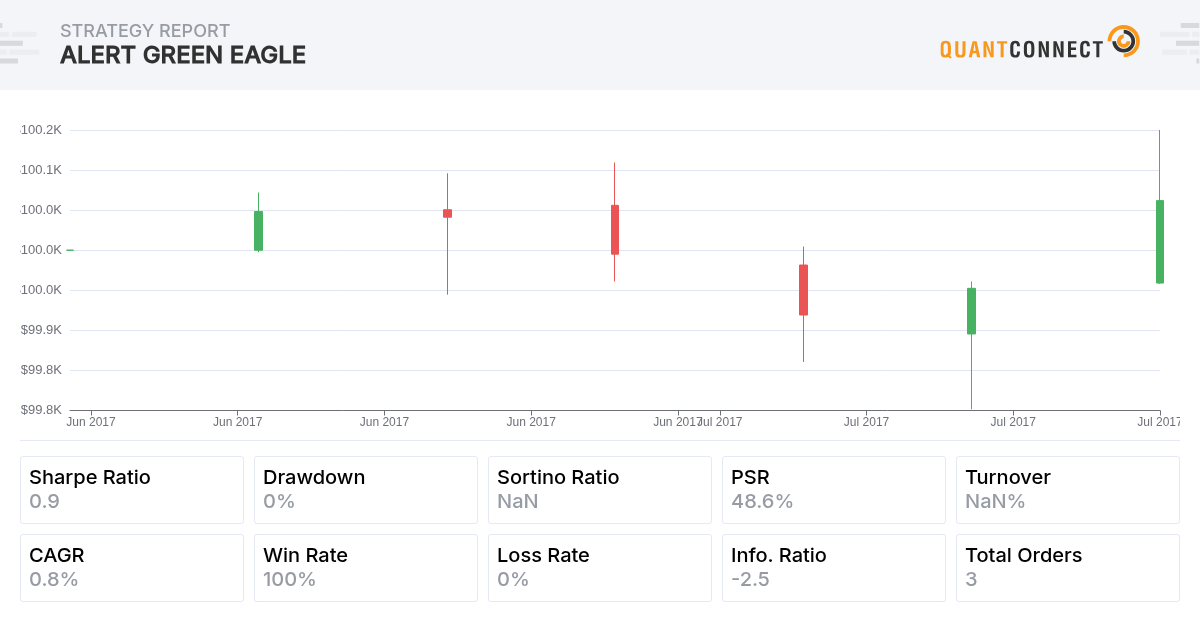Select the Win Rate label
Screen dimensions: 1200x632
click(x=305, y=555)
